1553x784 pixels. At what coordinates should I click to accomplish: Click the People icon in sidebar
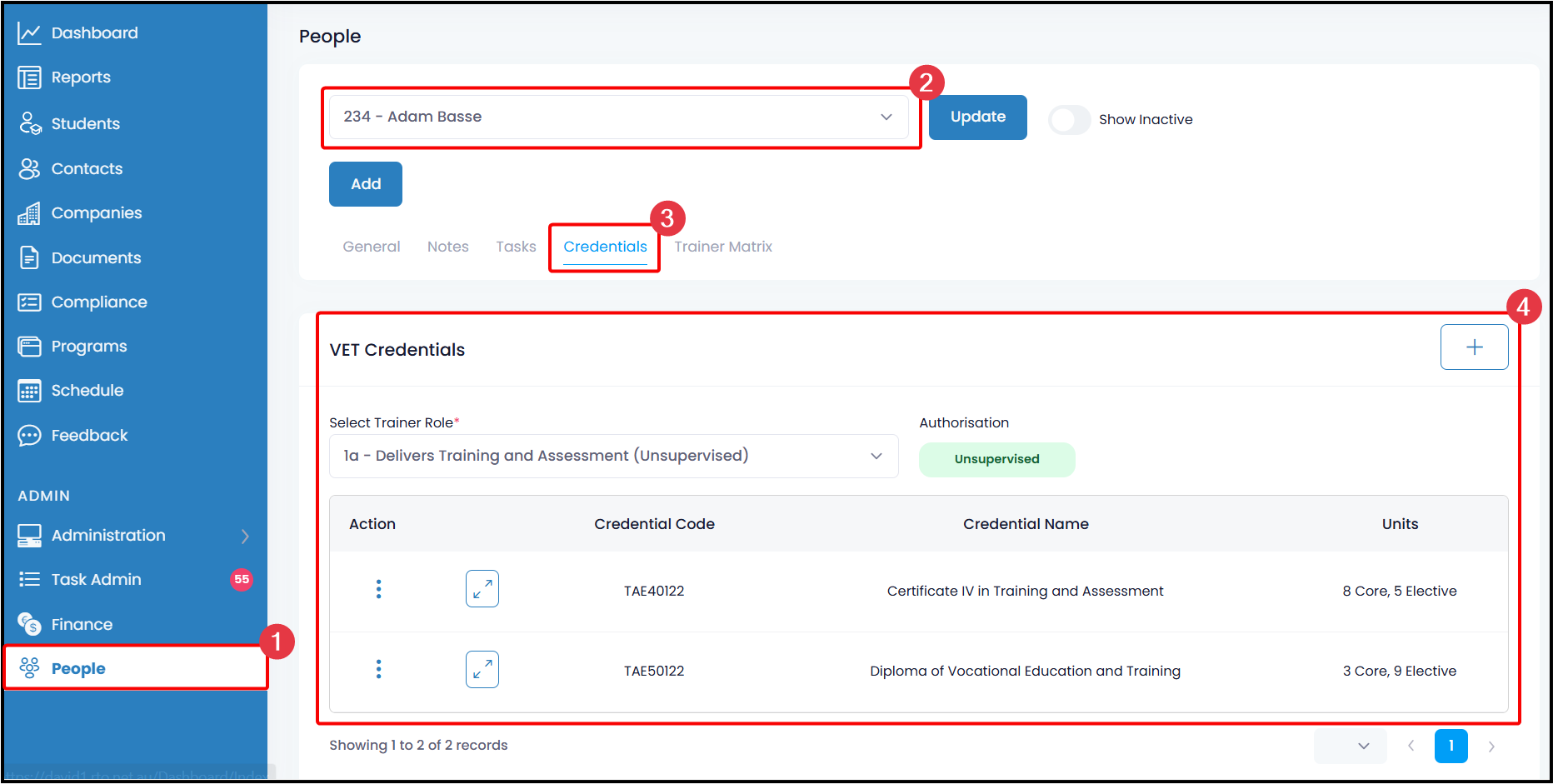click(29, 668)
